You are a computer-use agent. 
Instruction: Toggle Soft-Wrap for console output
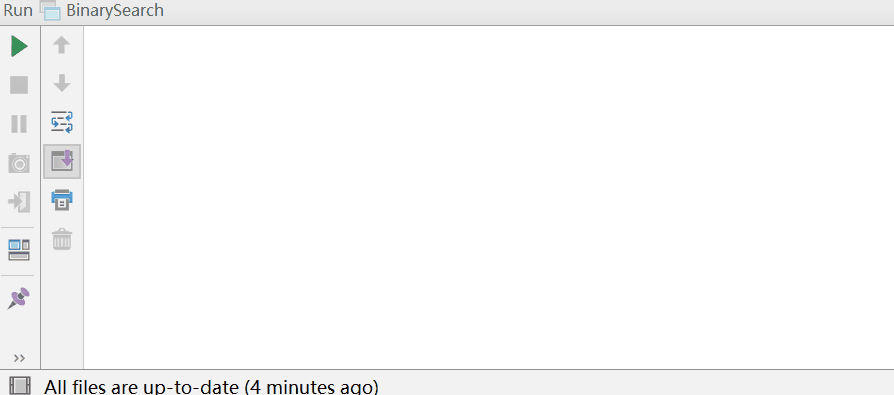[62, 122]
